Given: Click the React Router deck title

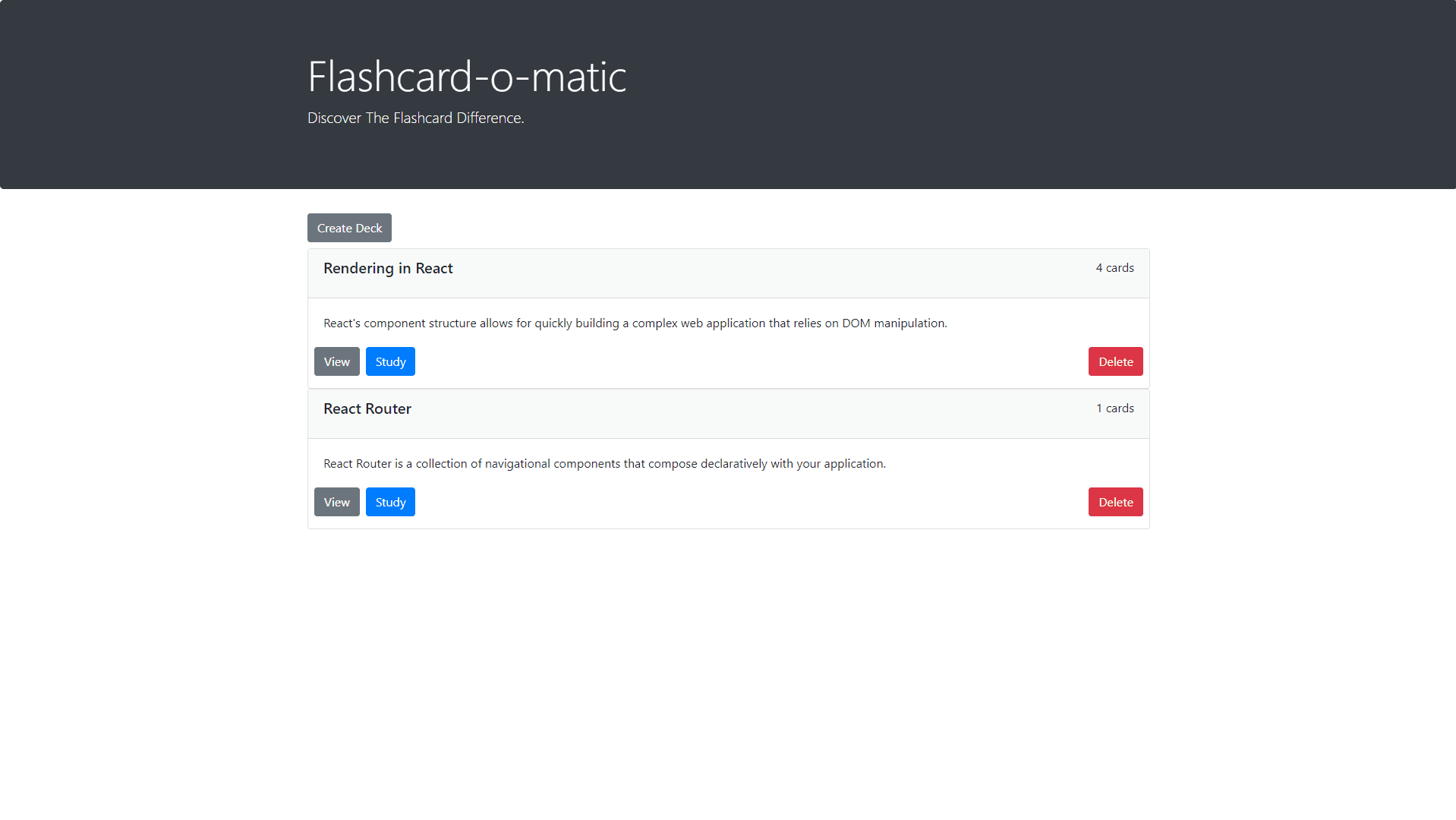Looking at the screenshot, I should click(367, 408).
